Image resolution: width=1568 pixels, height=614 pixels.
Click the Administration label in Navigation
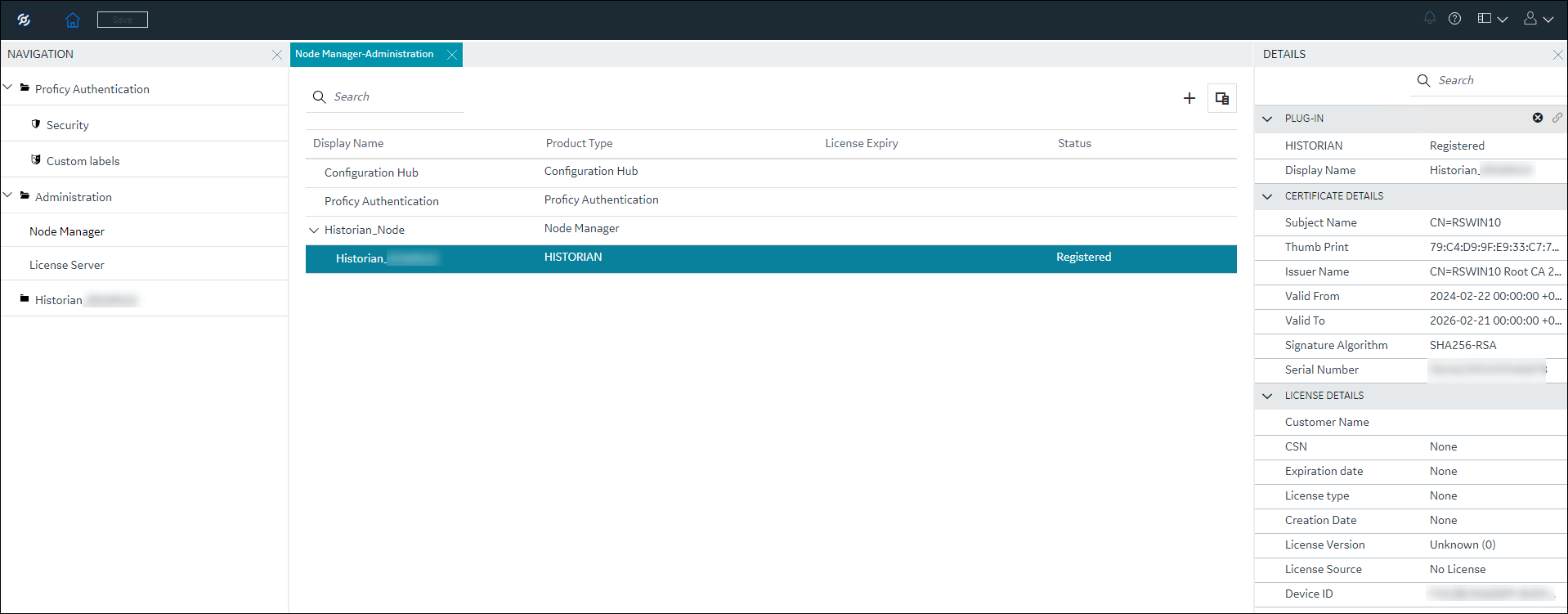click(x=74, y=197)
